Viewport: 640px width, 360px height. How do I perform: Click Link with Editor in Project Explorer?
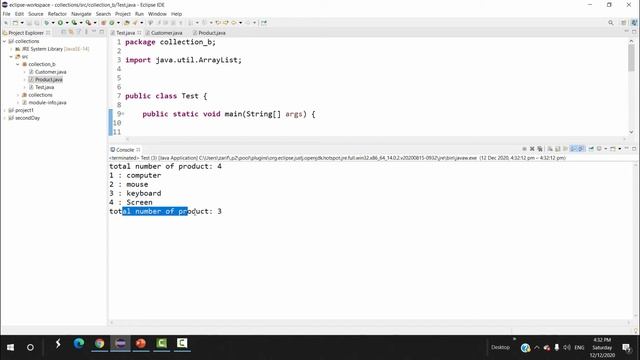tap(71, 32)
